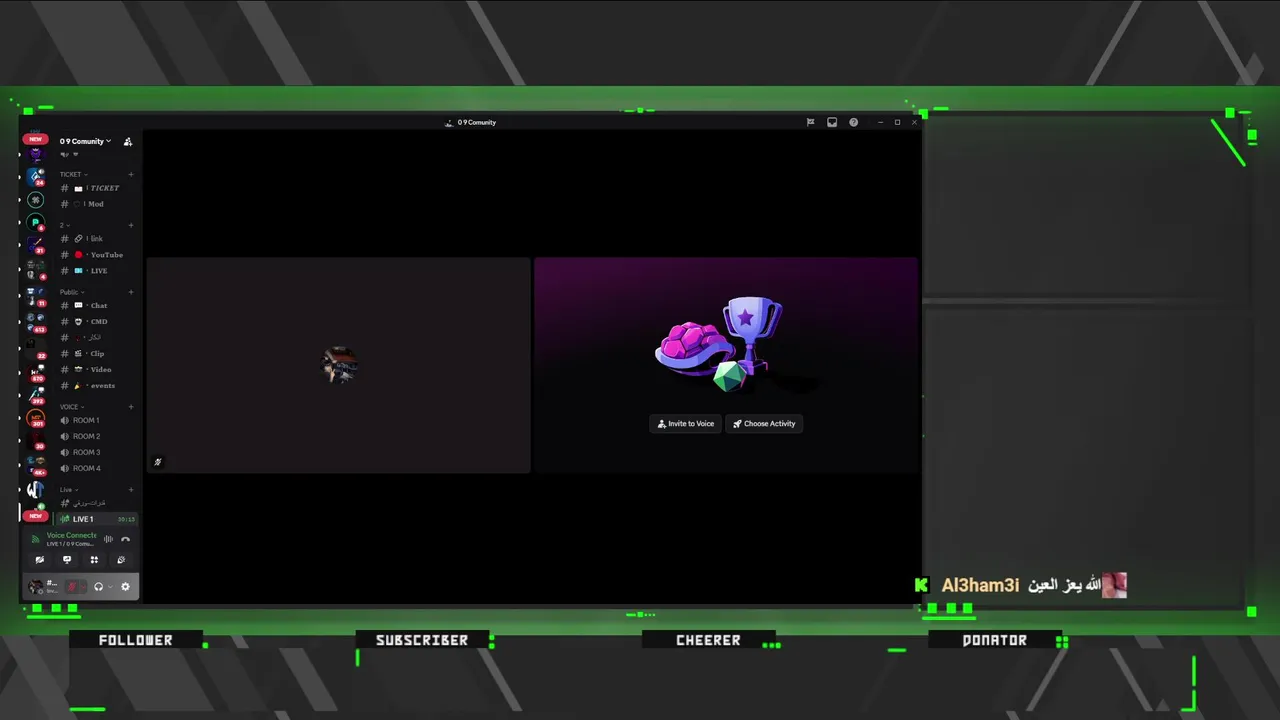Screen dimensions: 1280x720
Task: Open server icon with 301 badge
Action: coord(36,418)
